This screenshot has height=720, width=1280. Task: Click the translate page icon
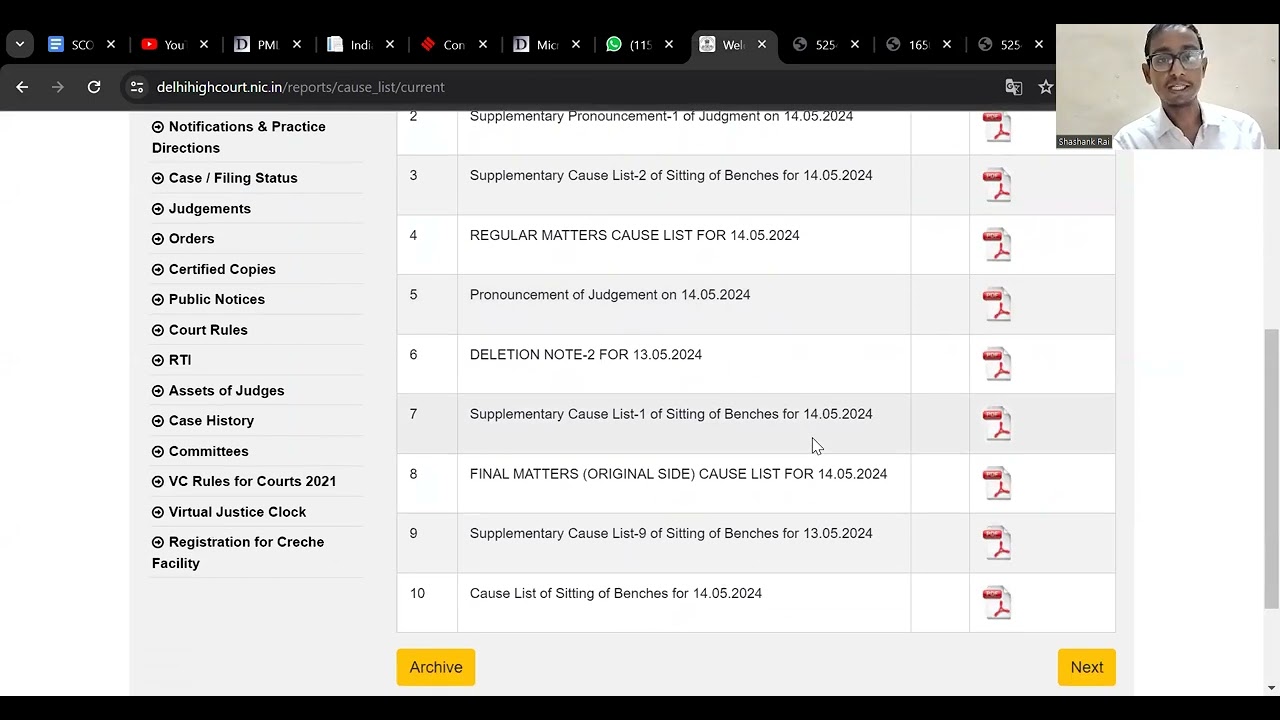click(1014, 87)
